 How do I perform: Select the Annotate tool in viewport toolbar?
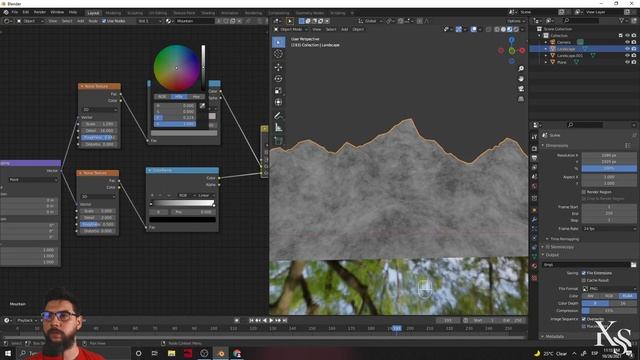pyautogui.click(x=278, y=116)
